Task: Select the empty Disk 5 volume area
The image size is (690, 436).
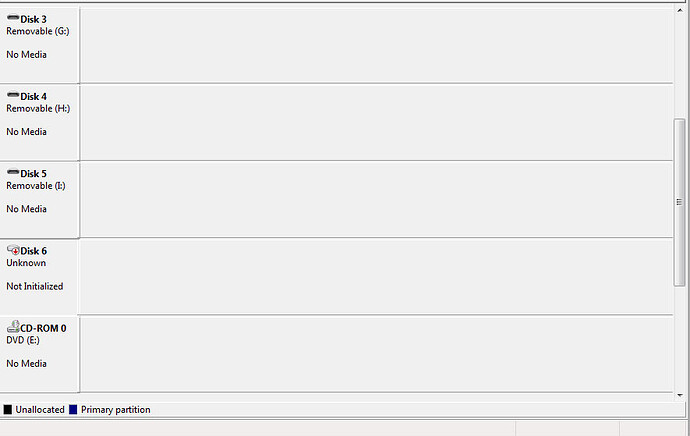Action: [377, 199]
